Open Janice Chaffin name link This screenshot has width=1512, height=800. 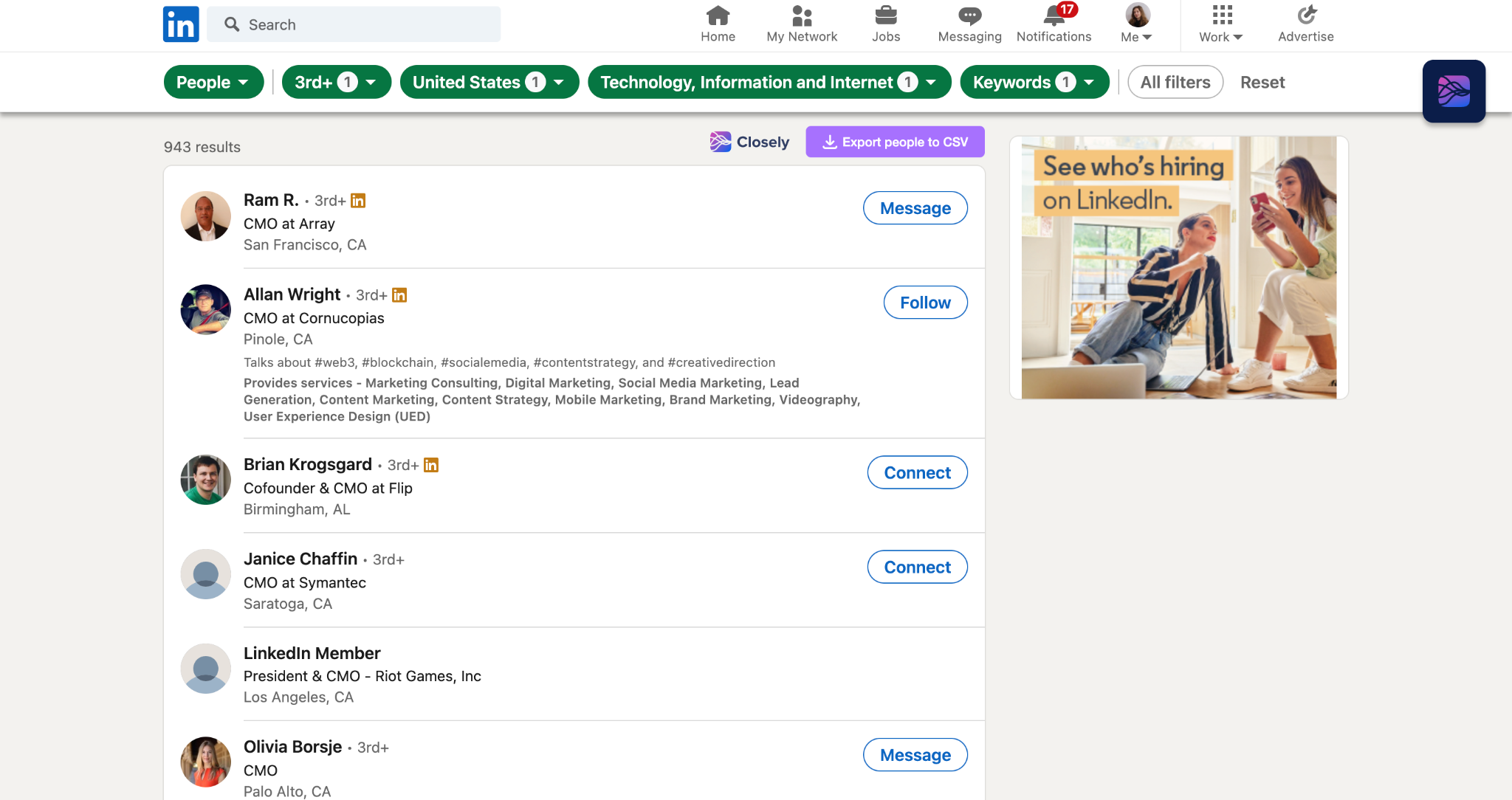300,559
